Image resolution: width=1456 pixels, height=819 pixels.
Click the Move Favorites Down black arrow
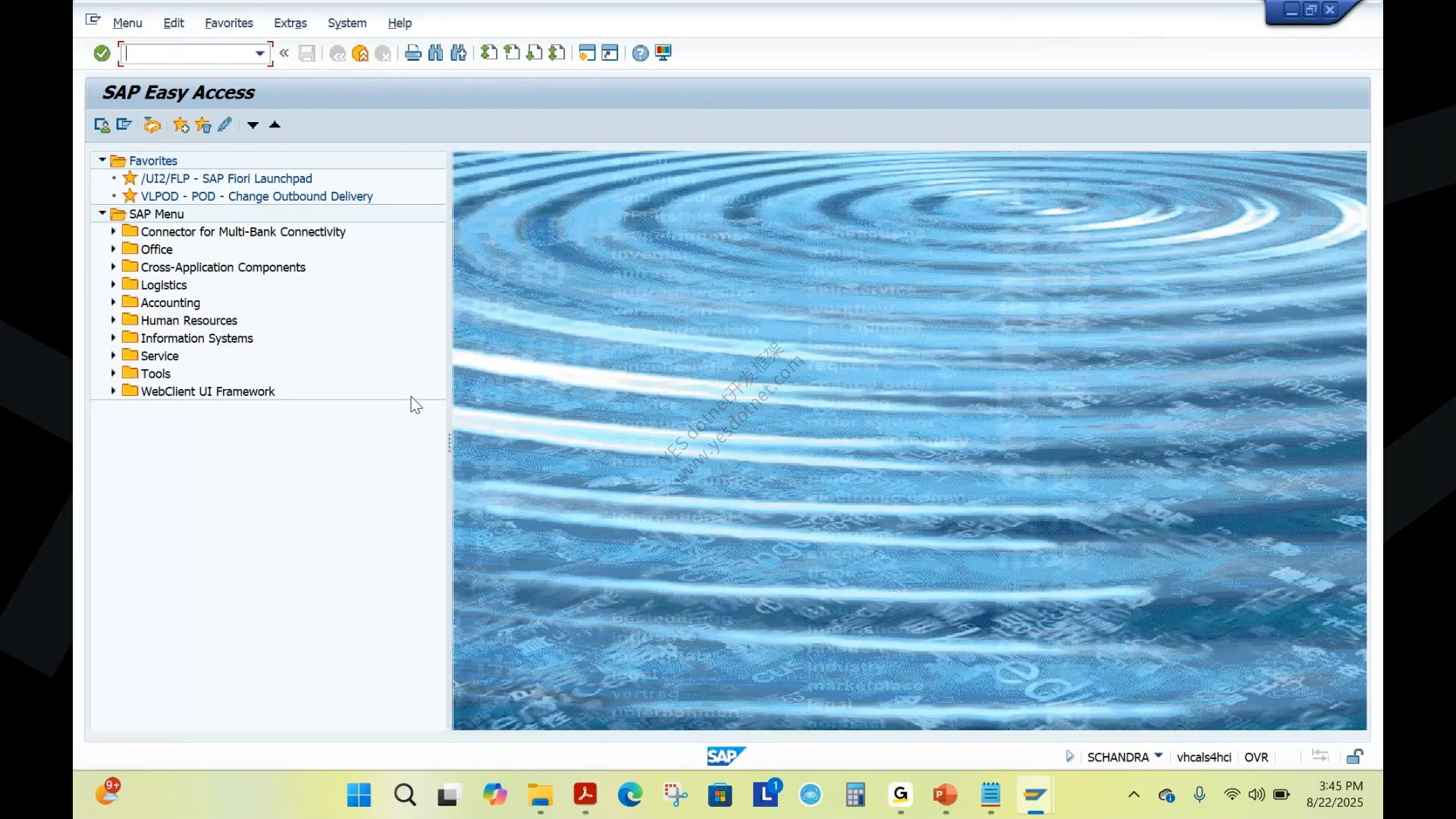pos(253,125)
